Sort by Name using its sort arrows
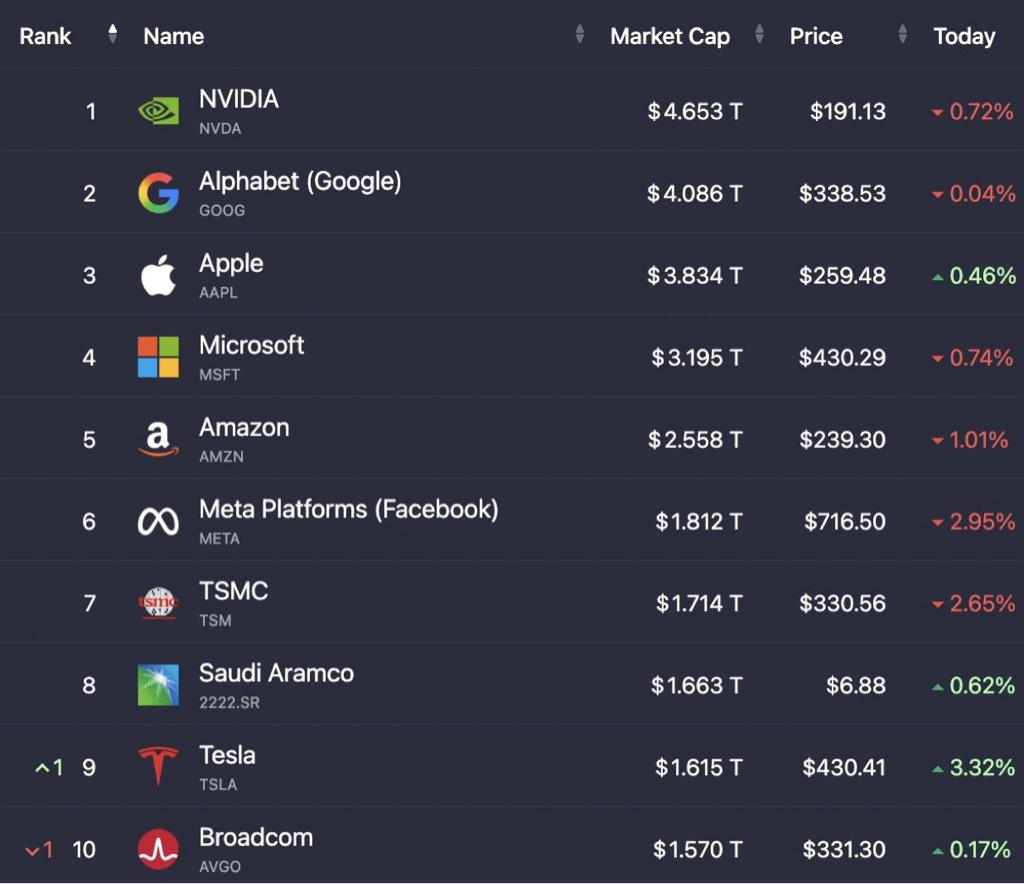The width and height of the screenshot is (1024, 884). (580, 35)
